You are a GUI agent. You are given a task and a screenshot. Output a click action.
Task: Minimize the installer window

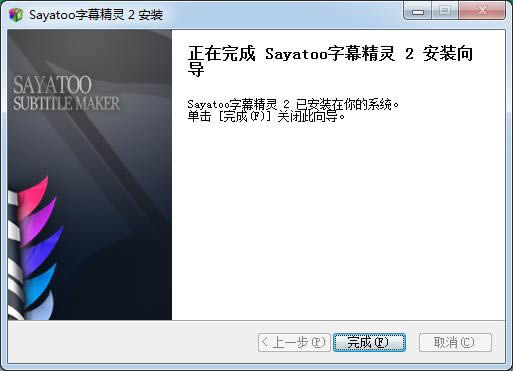click(418, 11)
